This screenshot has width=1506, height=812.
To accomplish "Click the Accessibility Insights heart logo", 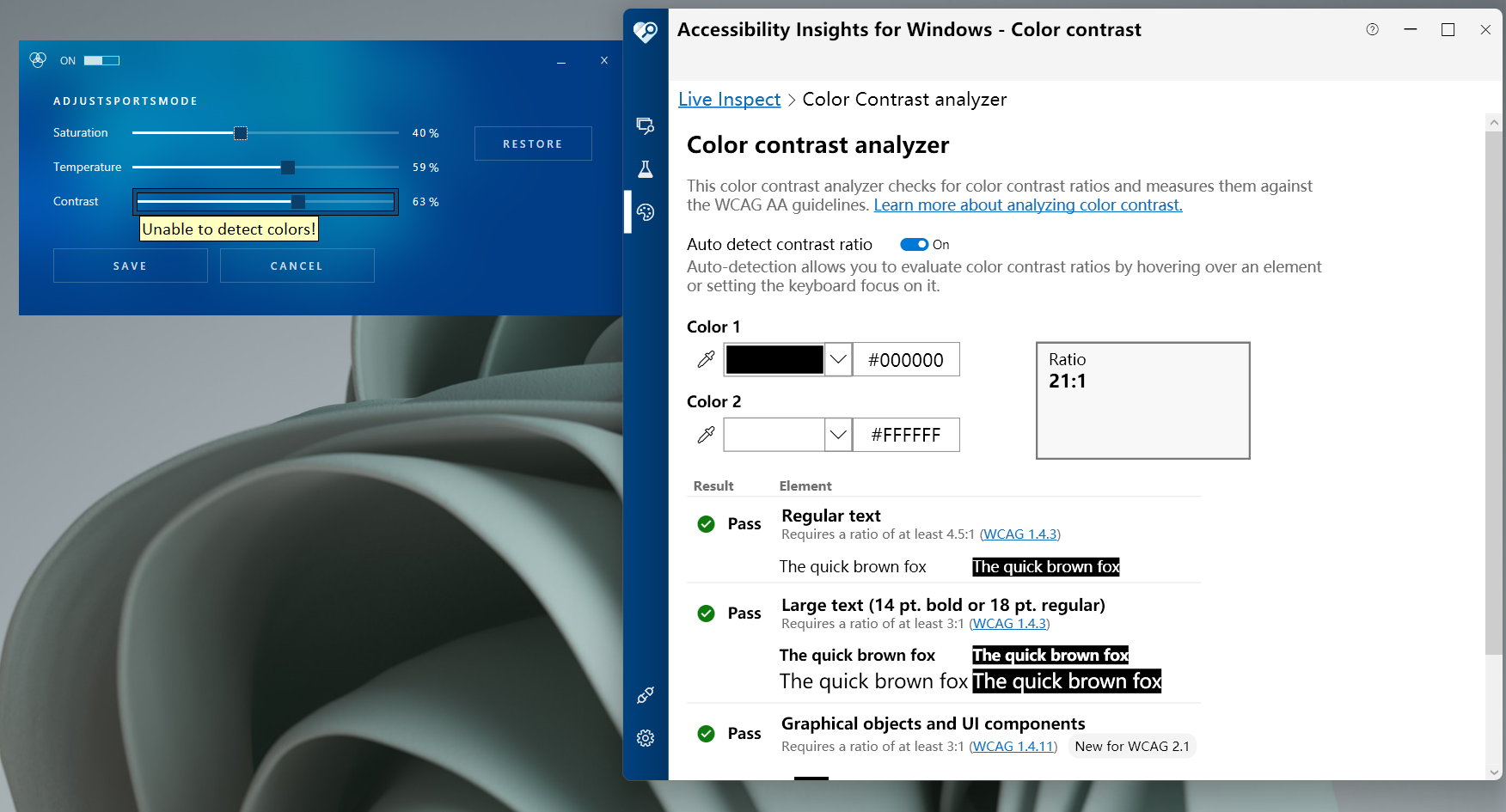I will point(646,32).
